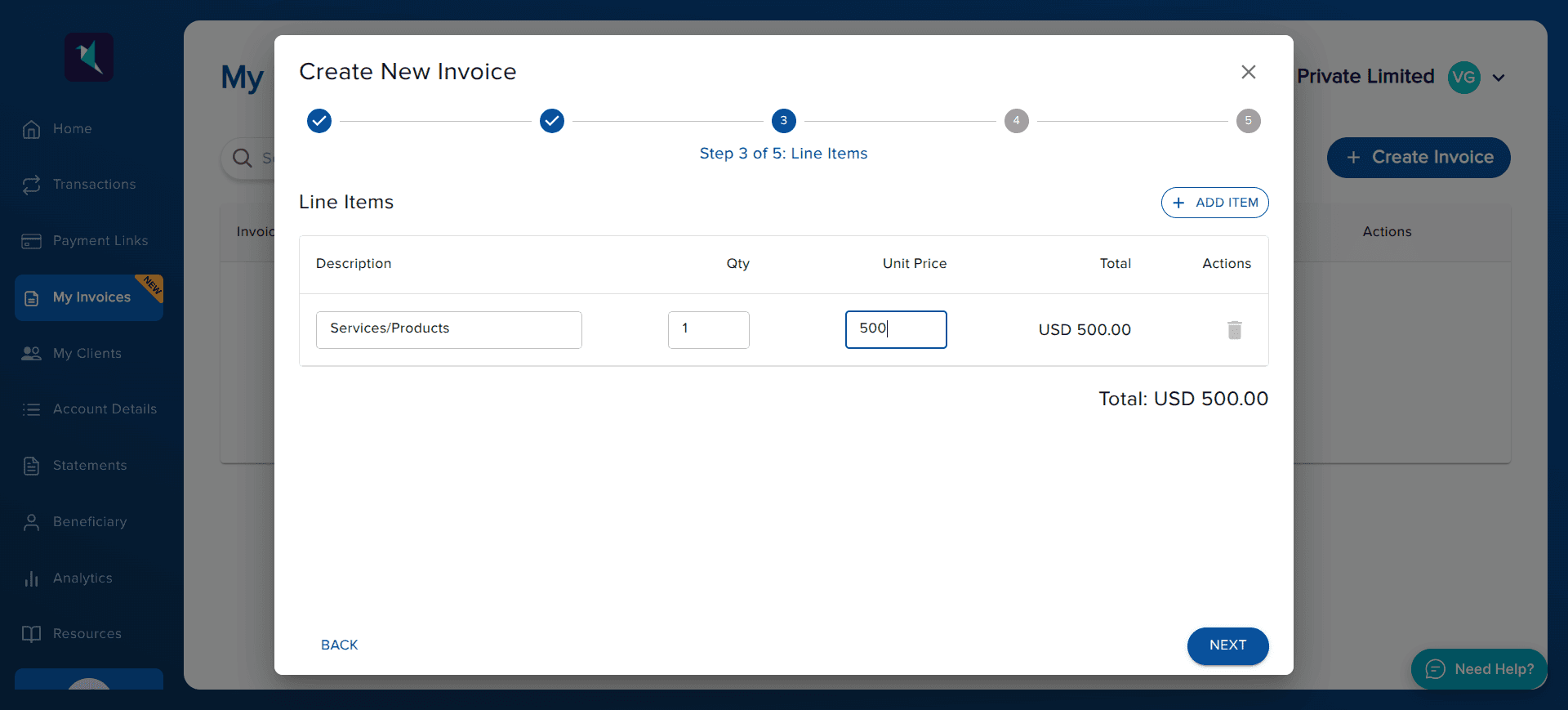Click the Home icon in sidebar
The height and width of the screenshot is (710, 1568).
point(32,129)
